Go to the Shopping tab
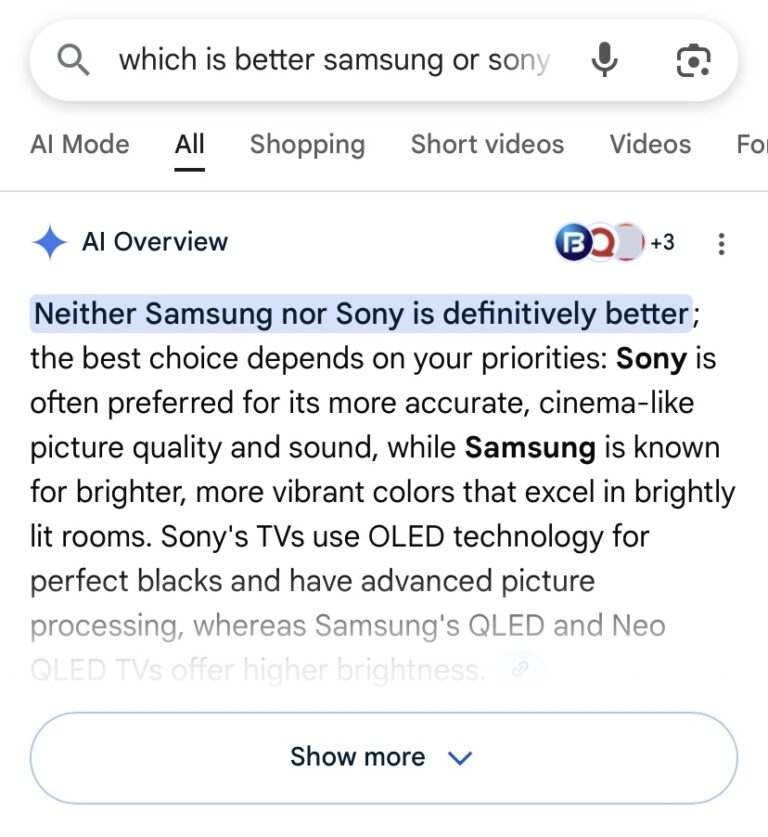Screen dimensions: 768x837 click(307, 145)
